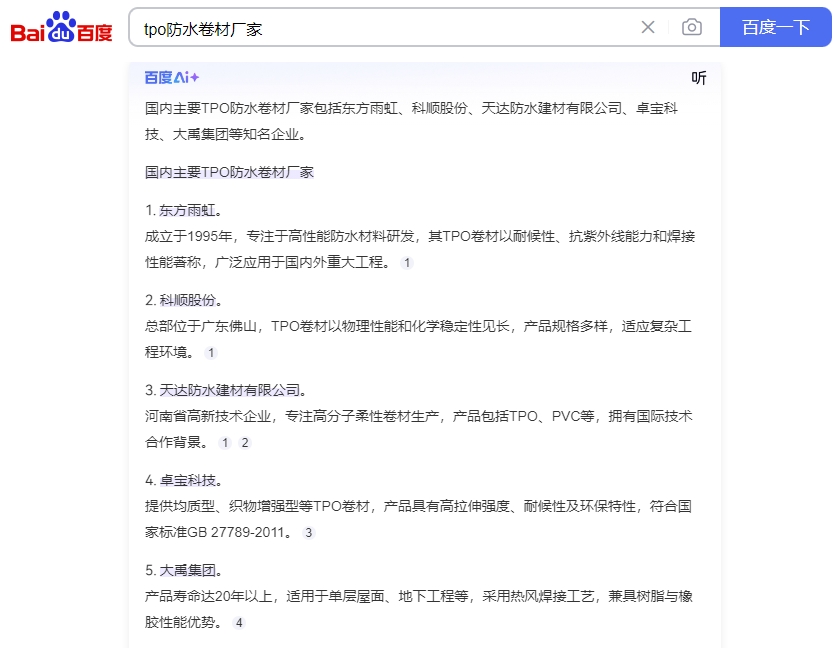
Task: Open the 天达防水建材有限公司 link
Action: coord(229,390)
